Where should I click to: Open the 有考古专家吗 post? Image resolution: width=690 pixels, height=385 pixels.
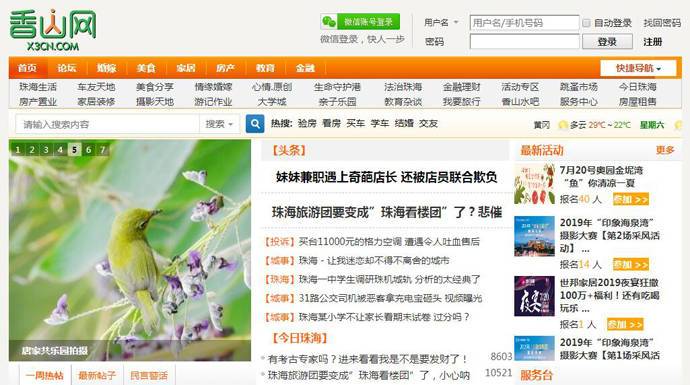tap(367, 359)
